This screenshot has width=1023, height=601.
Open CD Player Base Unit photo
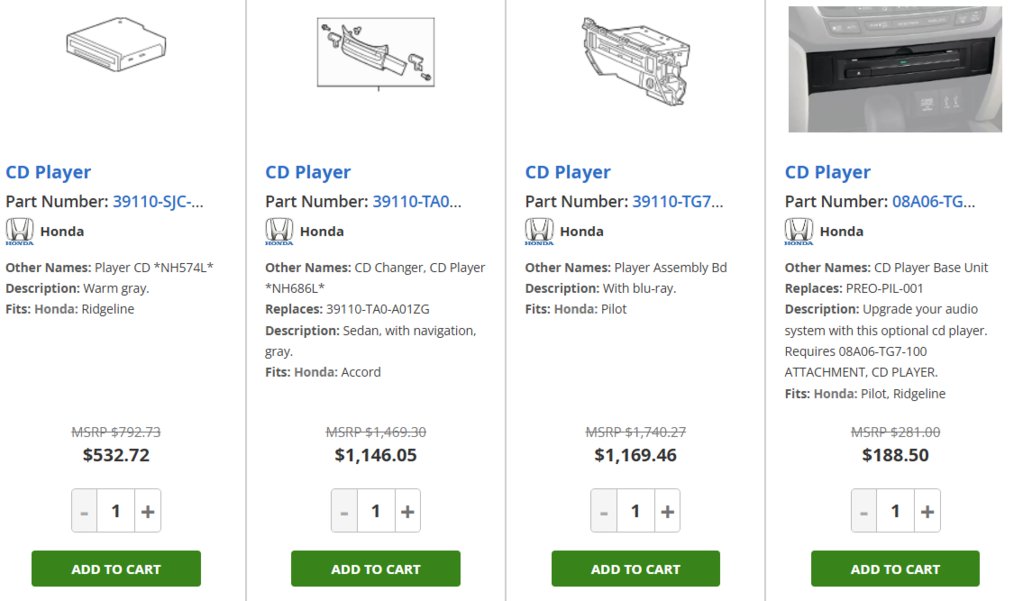(895, 69)
